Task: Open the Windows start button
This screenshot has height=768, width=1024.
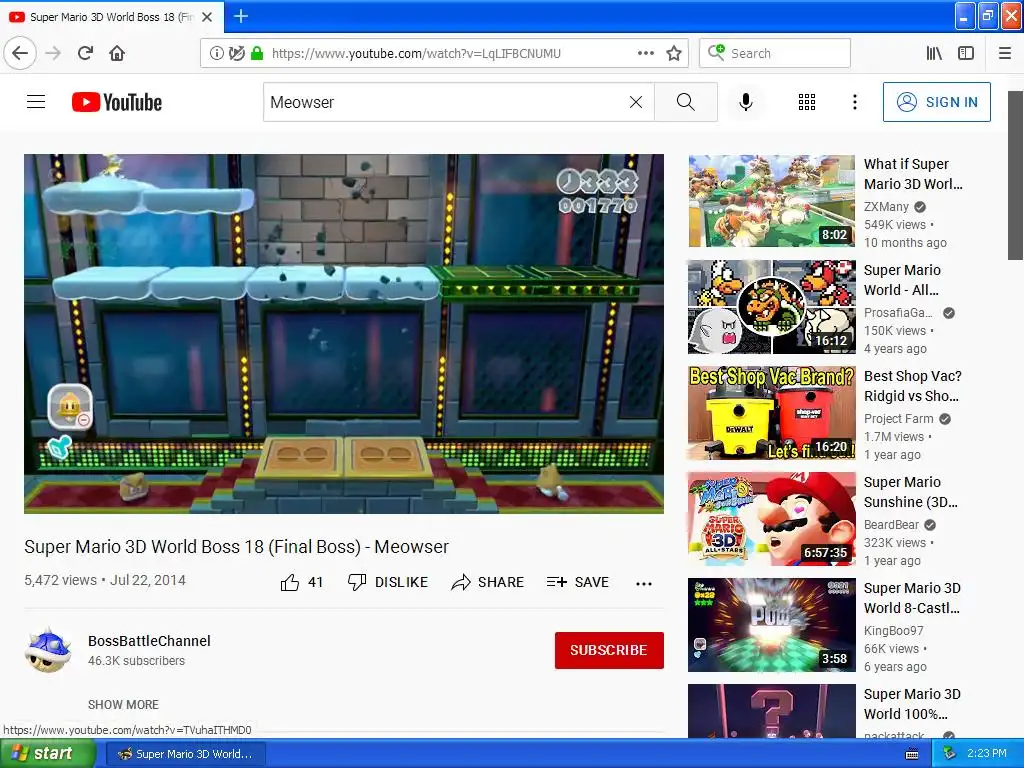Action: [x=47, y=754]
